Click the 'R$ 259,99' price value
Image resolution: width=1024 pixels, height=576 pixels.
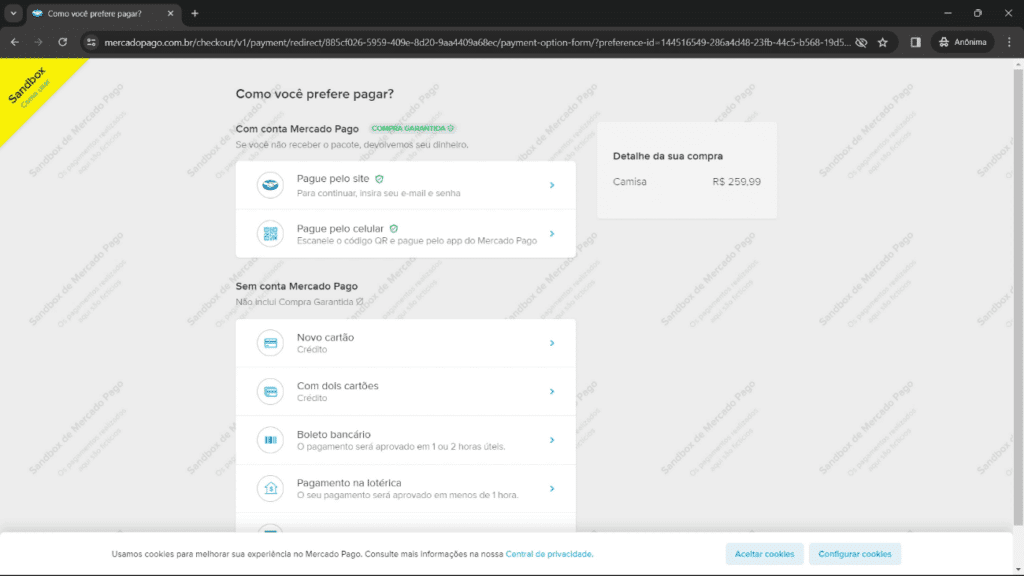point(737,182)
